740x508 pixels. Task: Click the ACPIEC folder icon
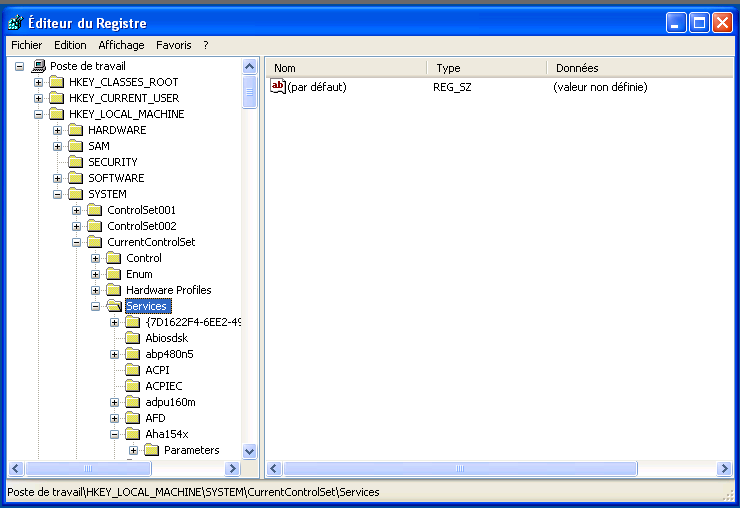coord(133,386)
